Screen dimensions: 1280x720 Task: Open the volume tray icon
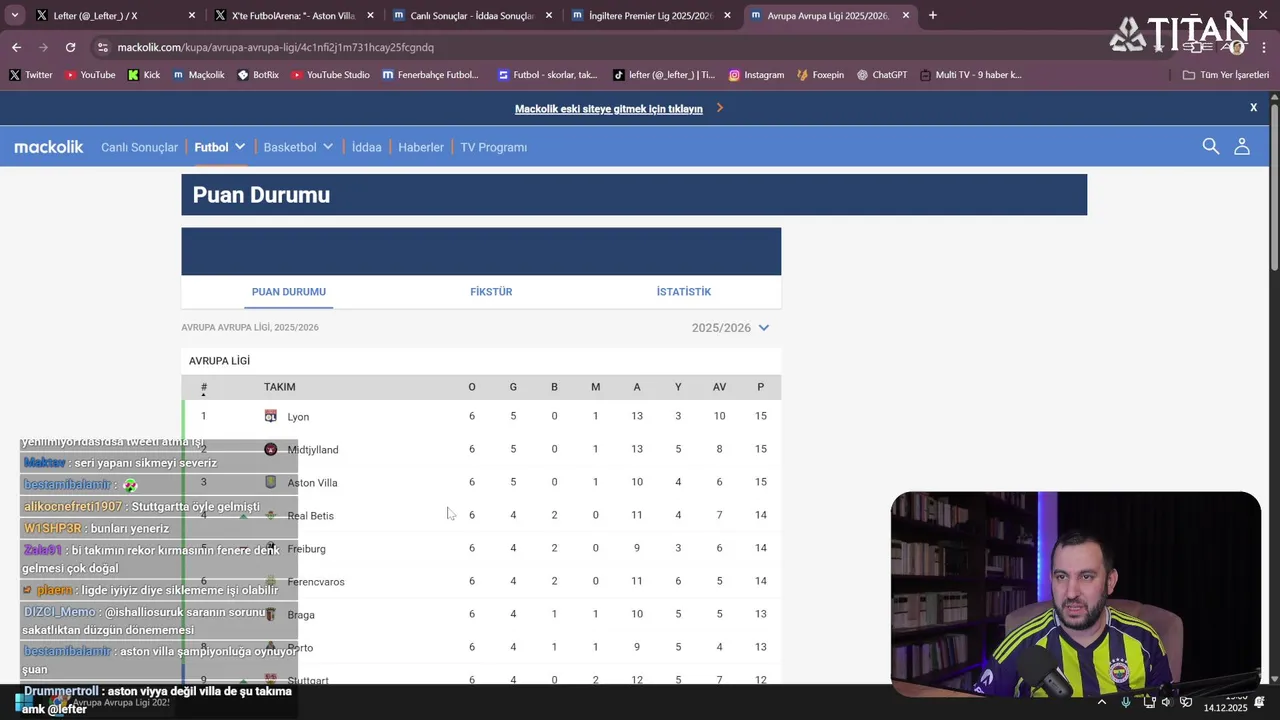pyautogui.click(x=1166, y=702)
